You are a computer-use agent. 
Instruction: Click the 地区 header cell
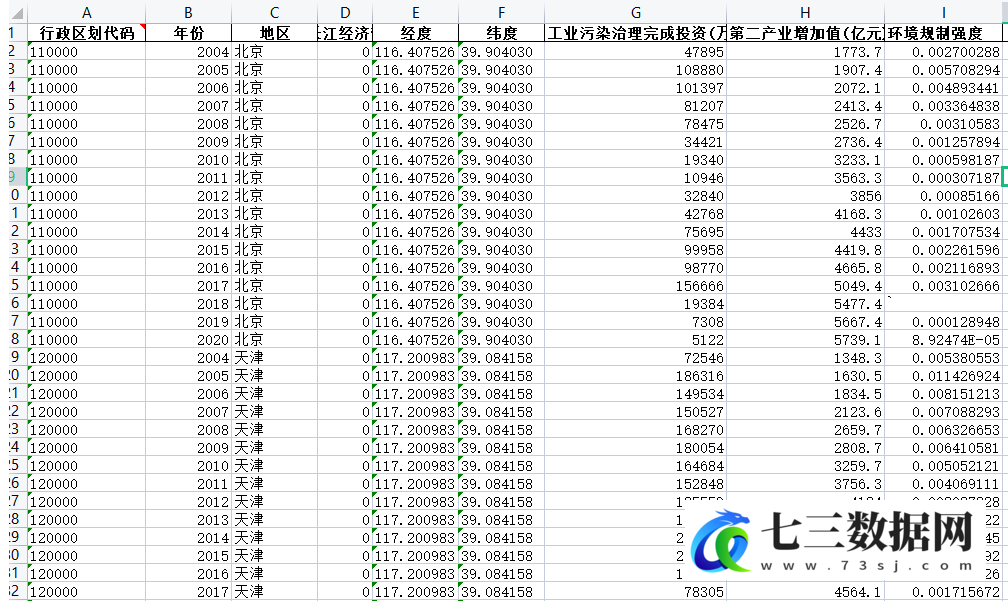(274, 33)
